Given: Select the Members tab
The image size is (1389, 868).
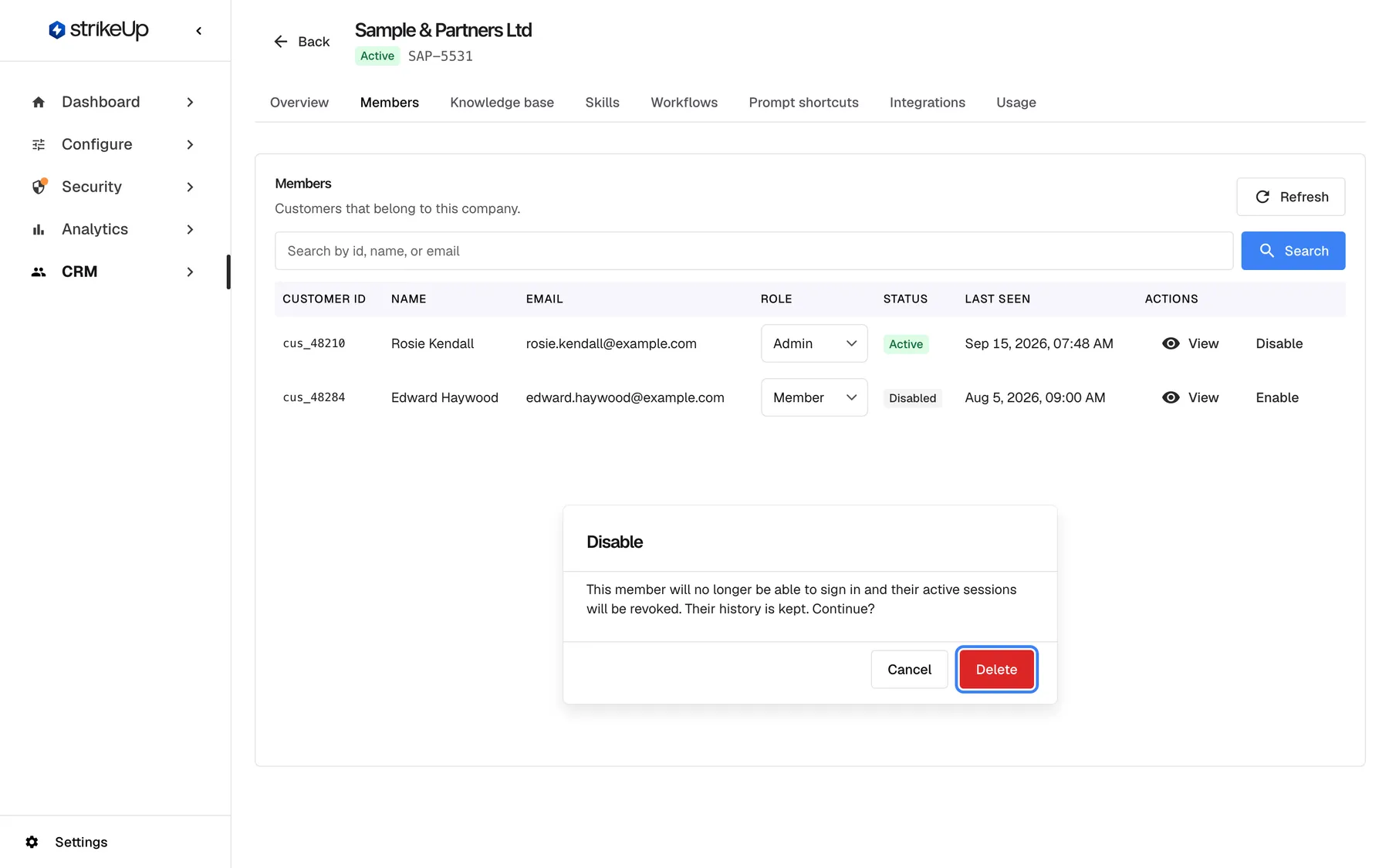Looking at the screenshot, I should 389,103.
